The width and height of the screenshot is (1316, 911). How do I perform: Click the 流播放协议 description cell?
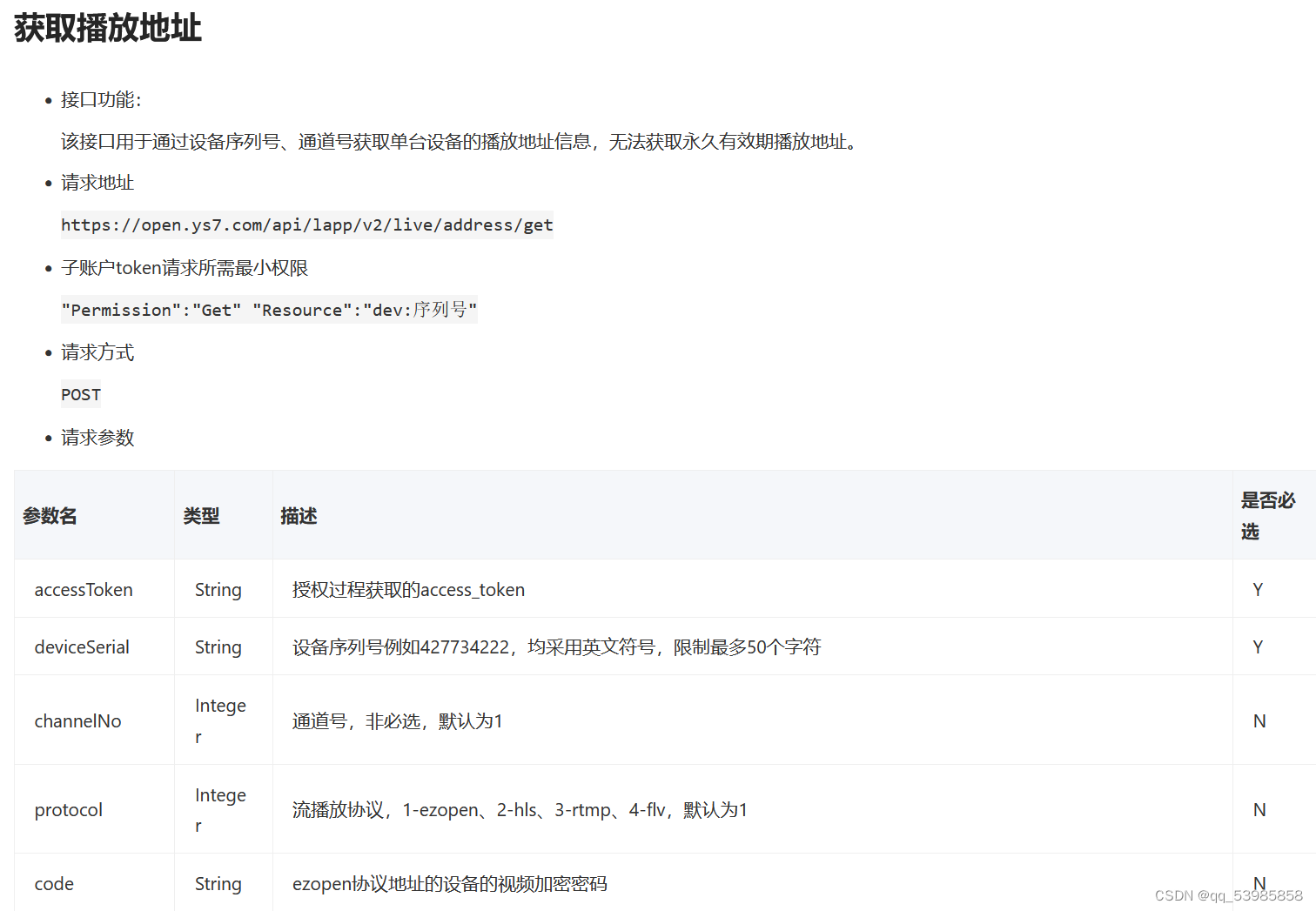(x=520, y=809)
